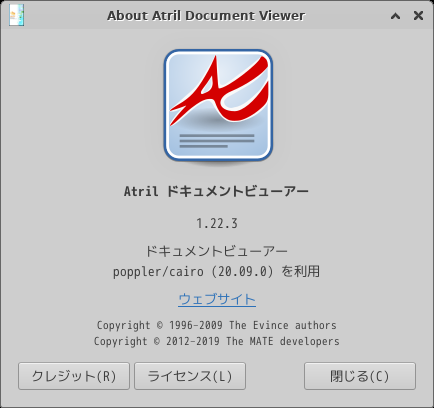Image resolution: width=434 pixels, height=408 pixels.
Task: Click the version number 1.22.3
Action: [x=217, y=223]
